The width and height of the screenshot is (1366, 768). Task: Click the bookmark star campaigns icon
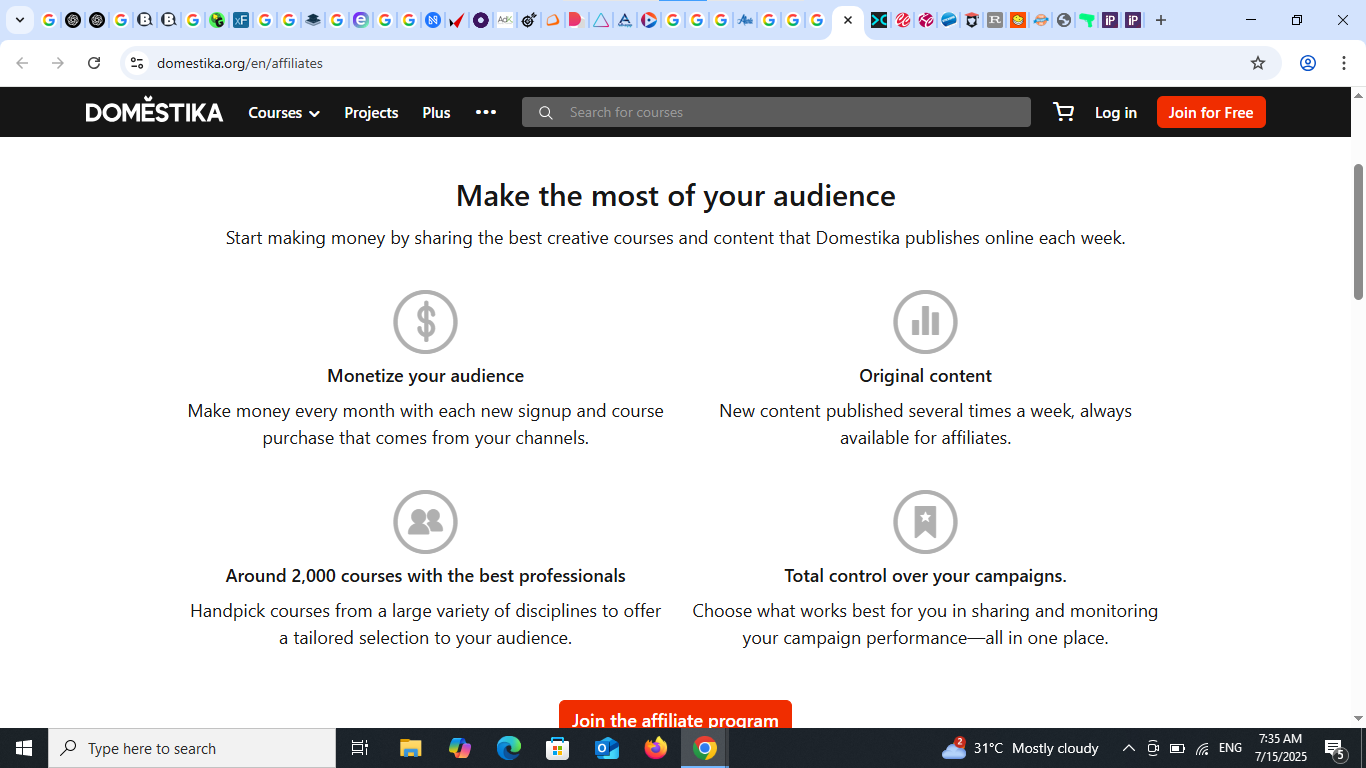pyautogui.click(x=925, y=522)
